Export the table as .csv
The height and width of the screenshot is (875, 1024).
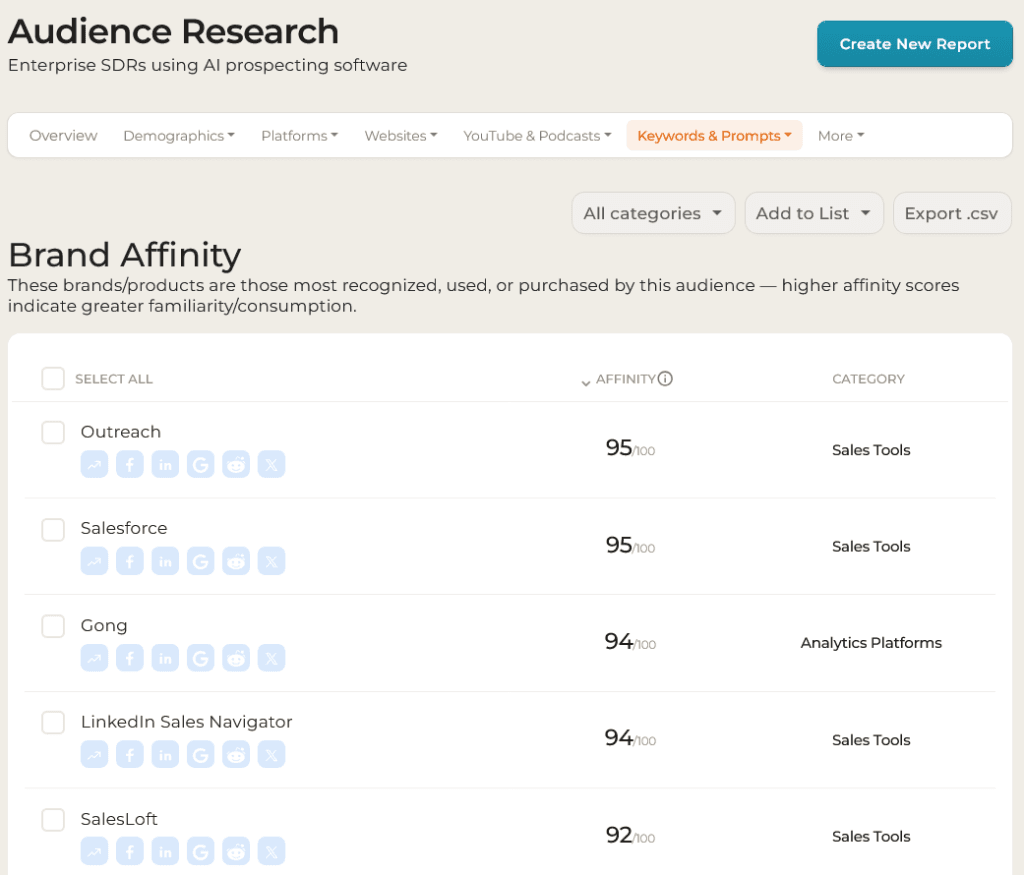pos(952,213)
